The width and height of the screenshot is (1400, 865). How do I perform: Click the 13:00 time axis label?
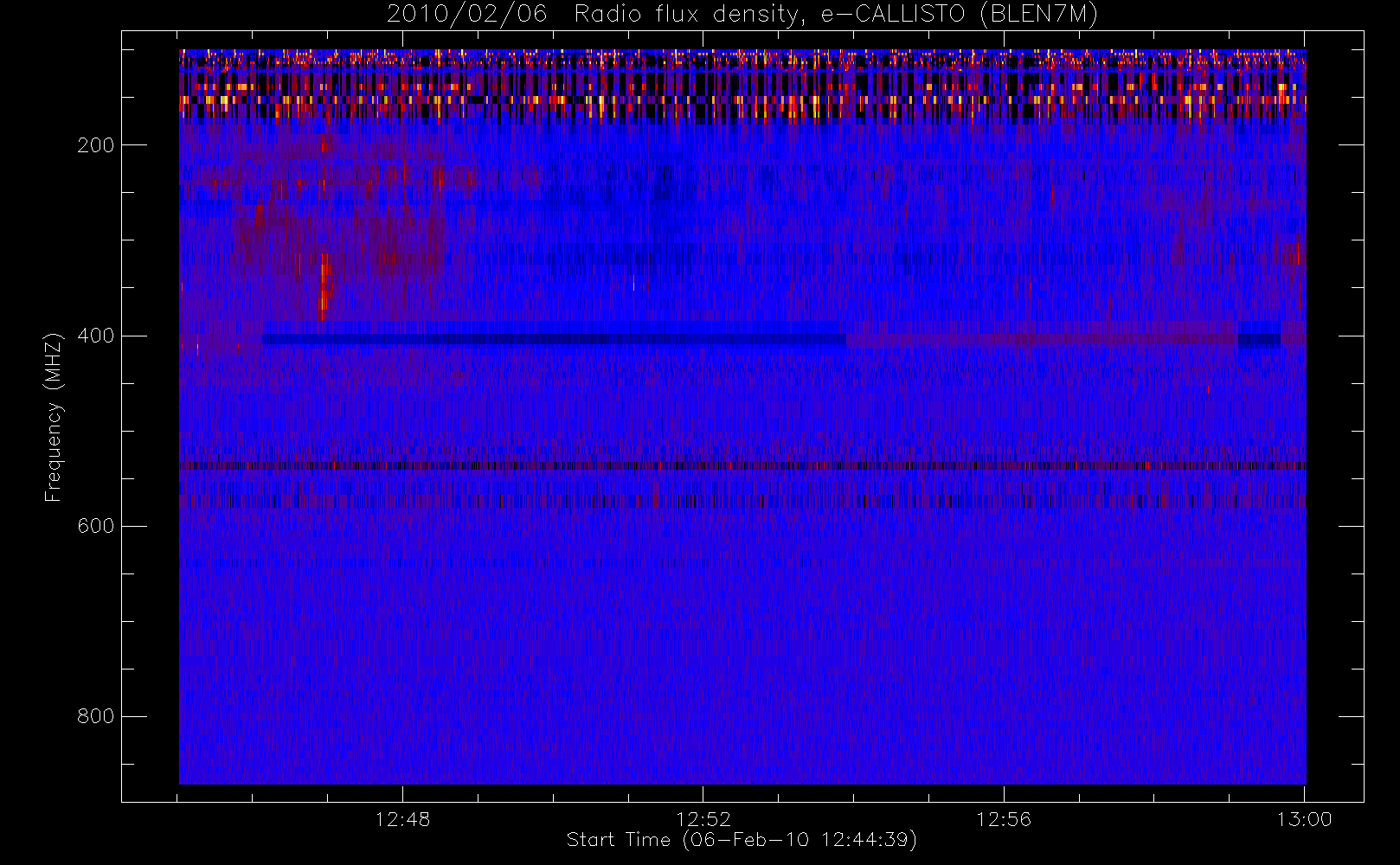pyautogui.click(x=1304, y=819)
